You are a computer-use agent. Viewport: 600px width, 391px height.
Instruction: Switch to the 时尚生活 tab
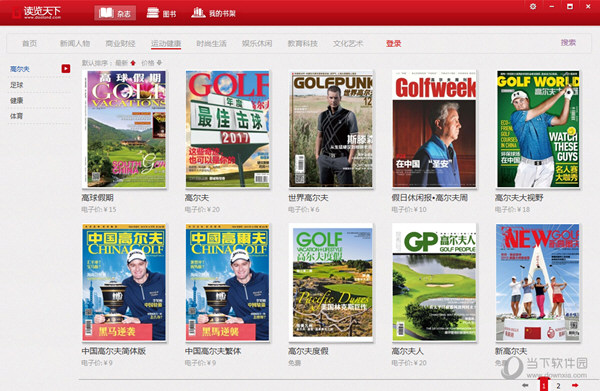point(211,44)
